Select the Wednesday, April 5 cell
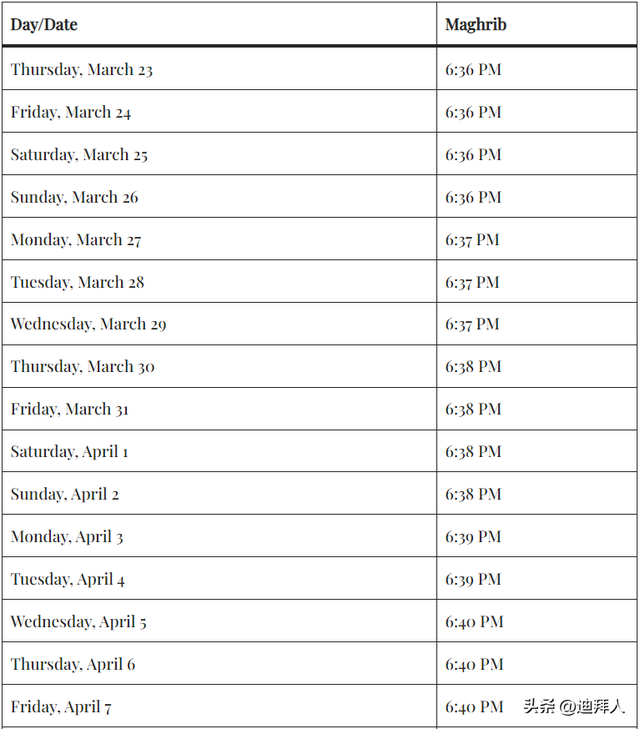Viewport: 640px width, 729px height. point(79,622)
